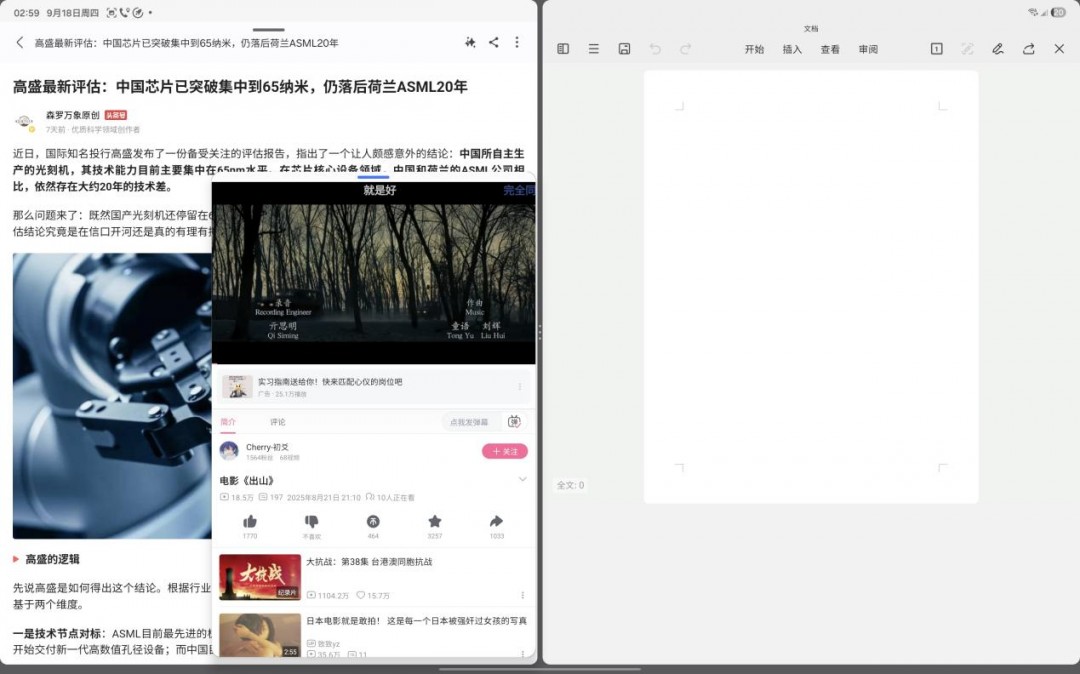Tap the AI sparkle icon in article header
The height and width of the screenshot is (674, 1080).
click(470, 42)
